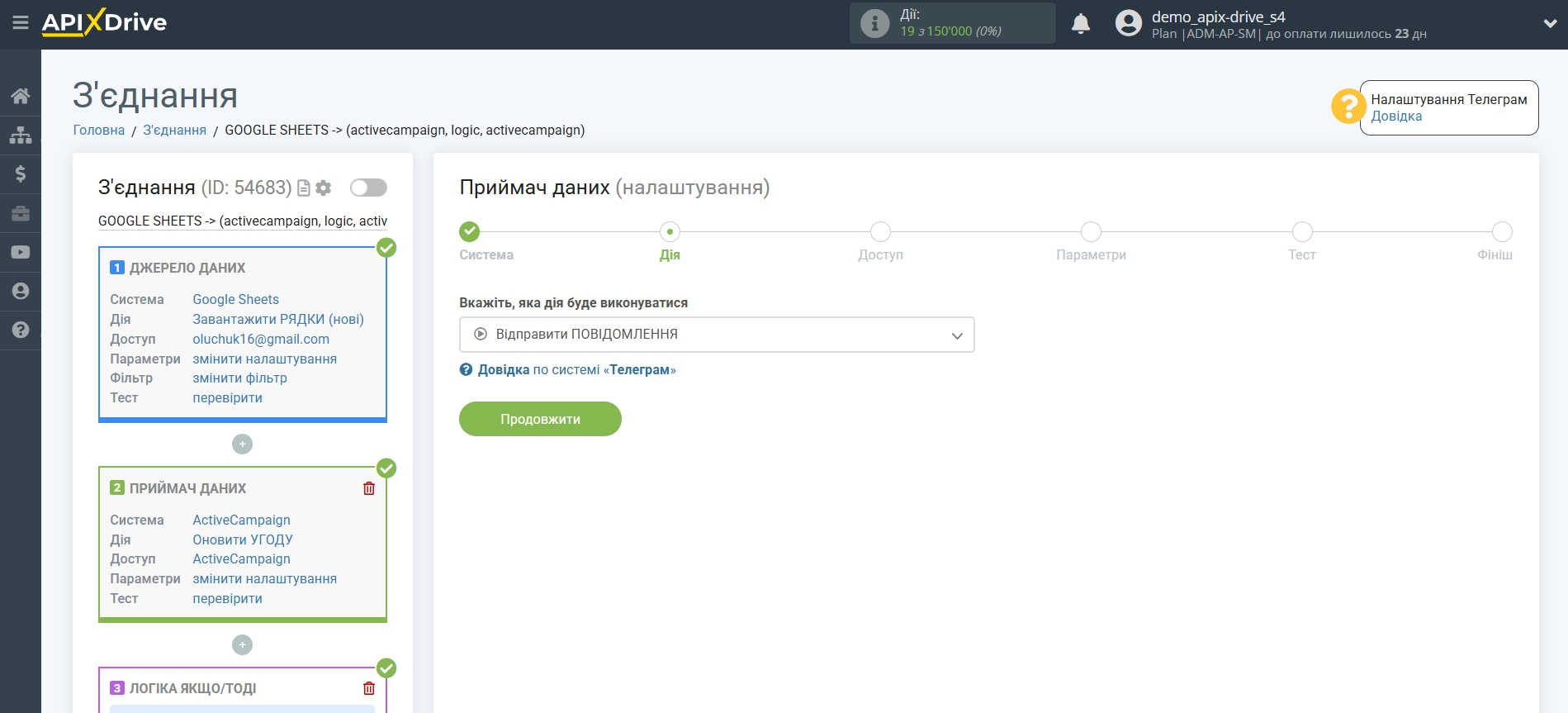Viewport: 1568px width, 713px height.
Task: Click the green check on logic block
Action: [386, 668]
